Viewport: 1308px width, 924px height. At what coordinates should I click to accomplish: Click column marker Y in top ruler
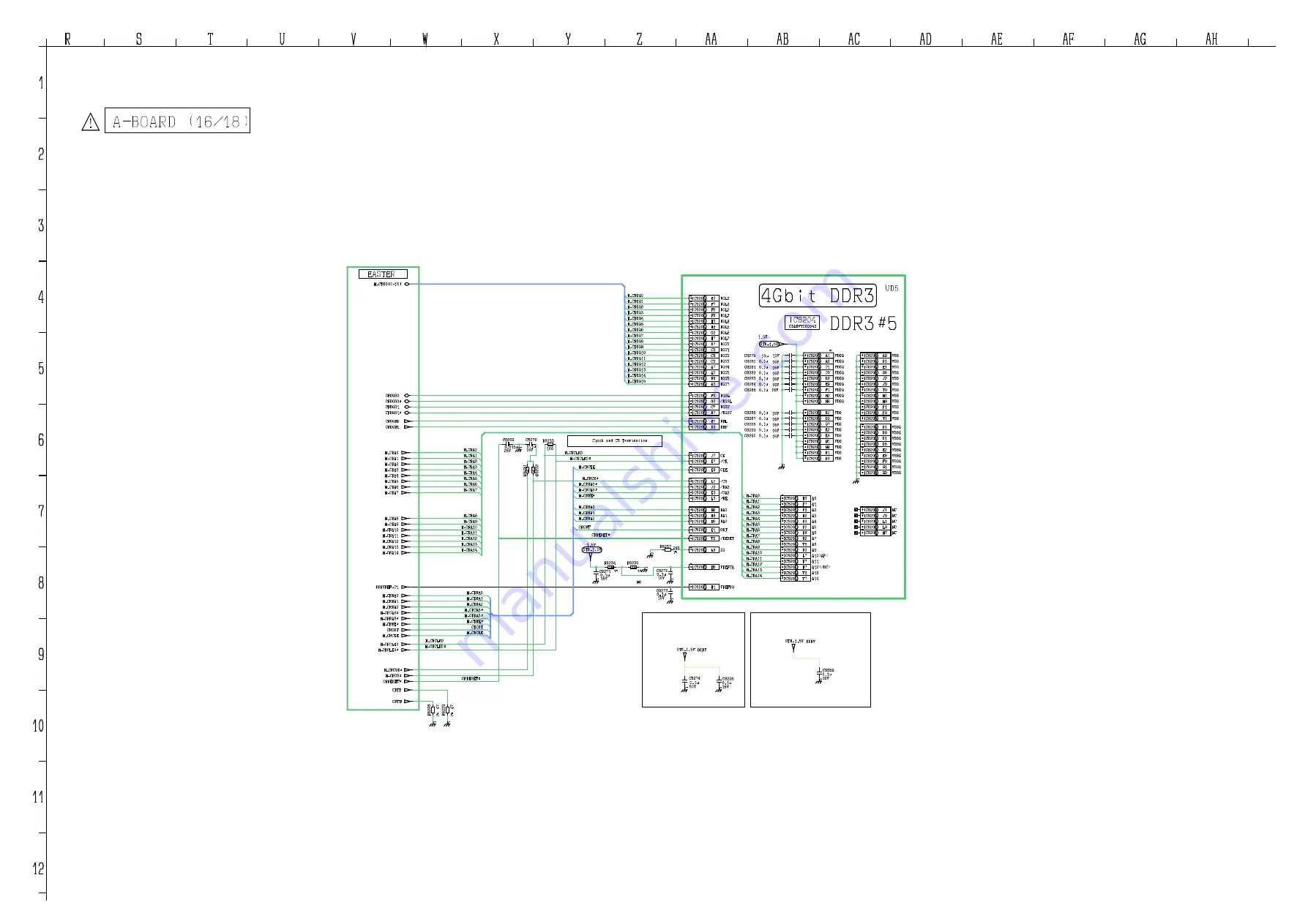coord(568,39)
